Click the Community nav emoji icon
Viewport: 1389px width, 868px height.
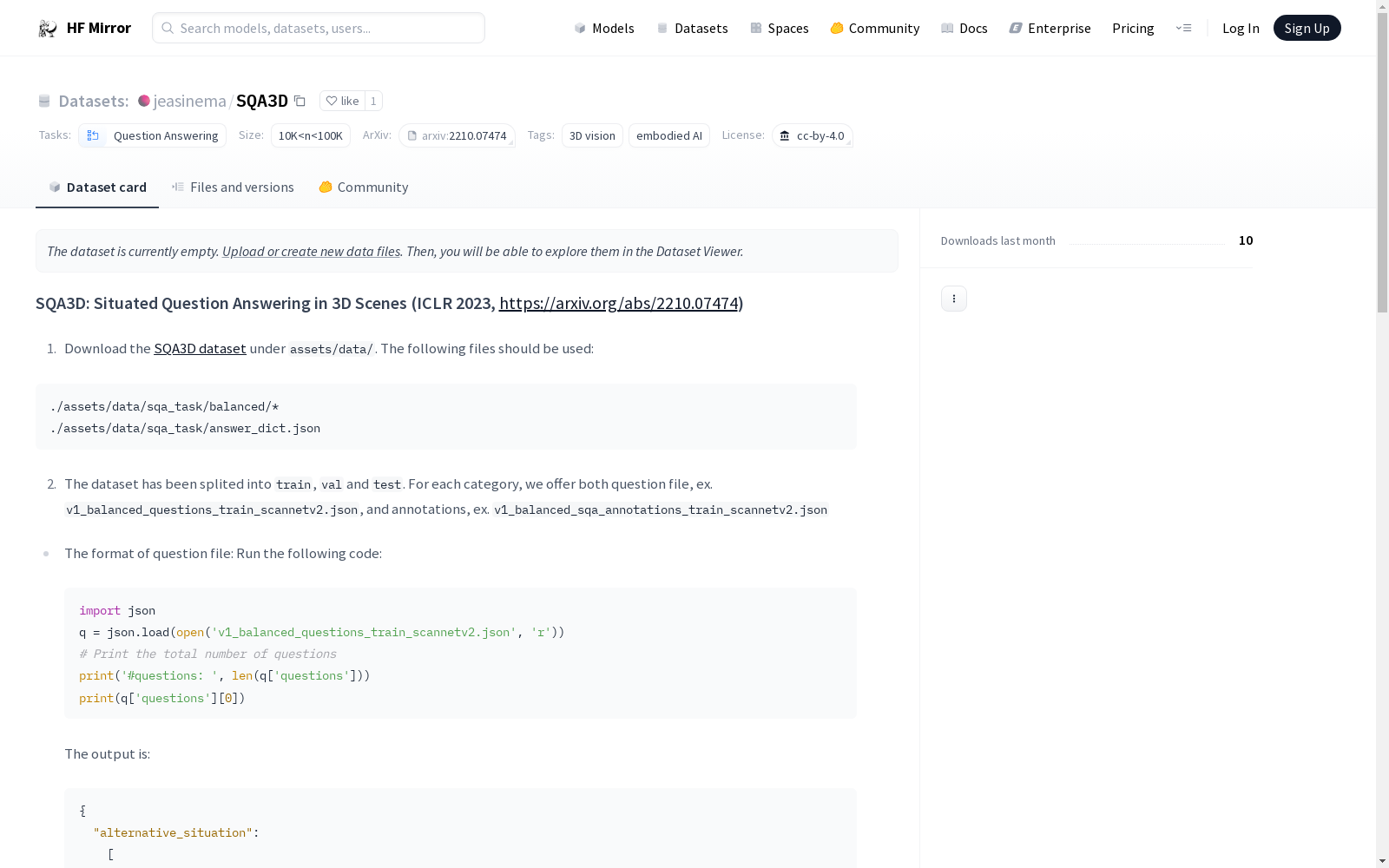pyautogui.click(x=837, y=29)
